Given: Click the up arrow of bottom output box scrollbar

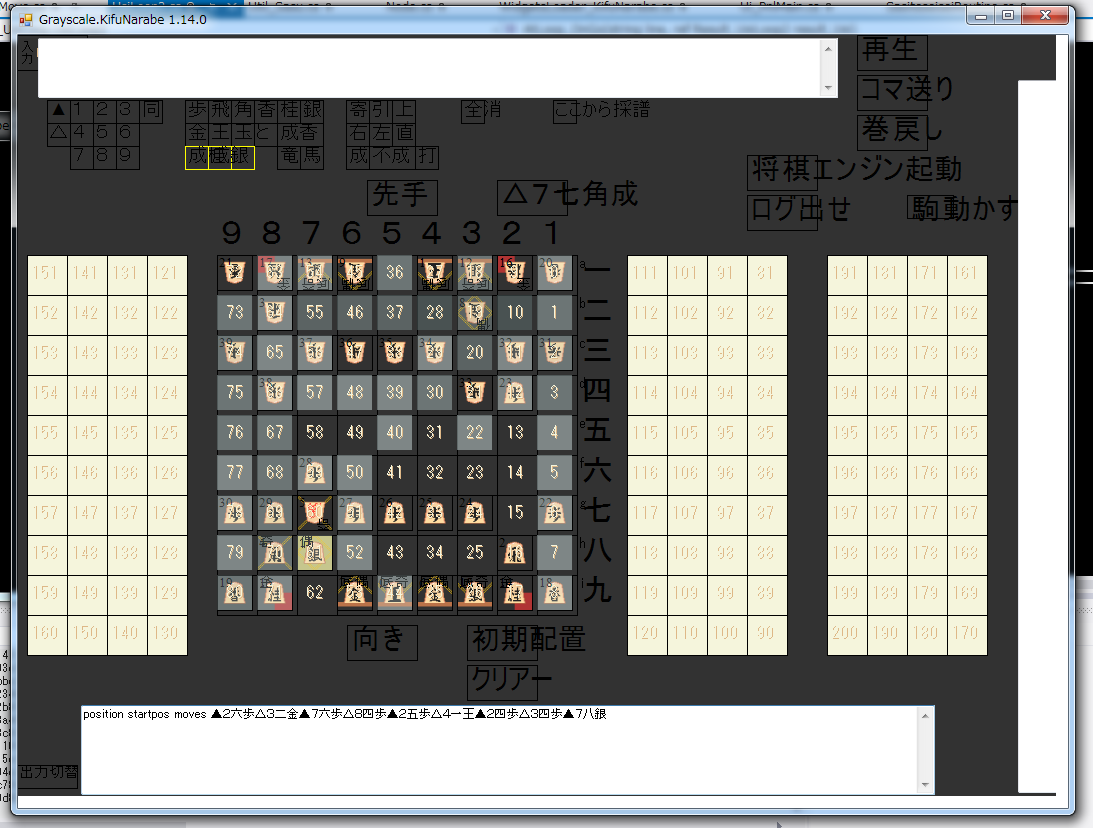Looking at the screenshot, I should [x=925, y=716].
